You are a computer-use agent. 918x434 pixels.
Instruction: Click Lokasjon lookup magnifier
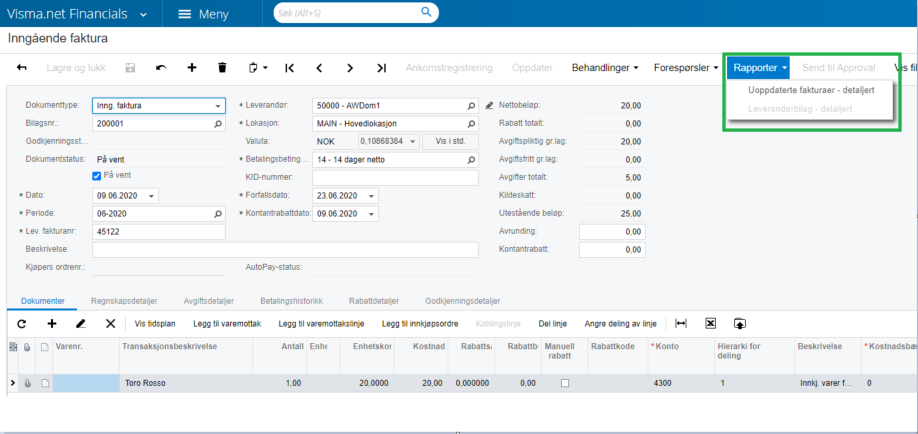[x=471, y=124]
